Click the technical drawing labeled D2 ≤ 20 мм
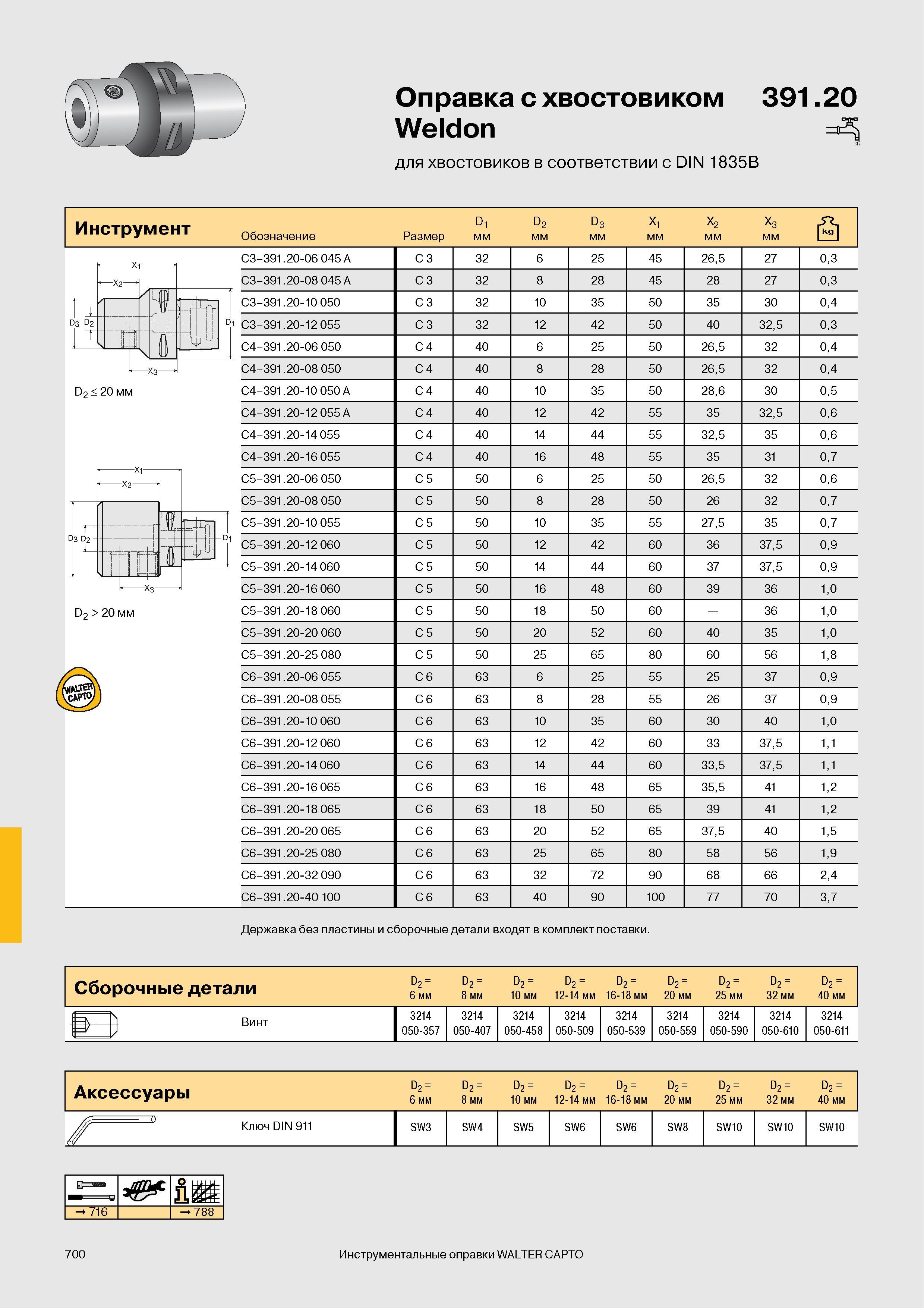This screenshot has height=1308, width=924. [x=152, y=318]
